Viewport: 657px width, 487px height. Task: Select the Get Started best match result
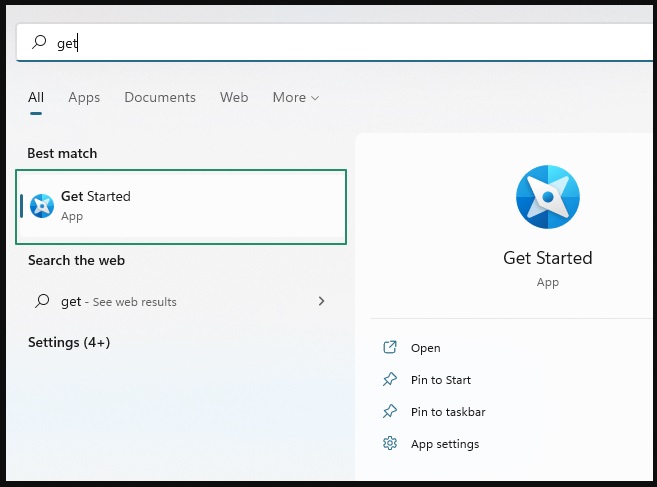click(x=181, y=207)
